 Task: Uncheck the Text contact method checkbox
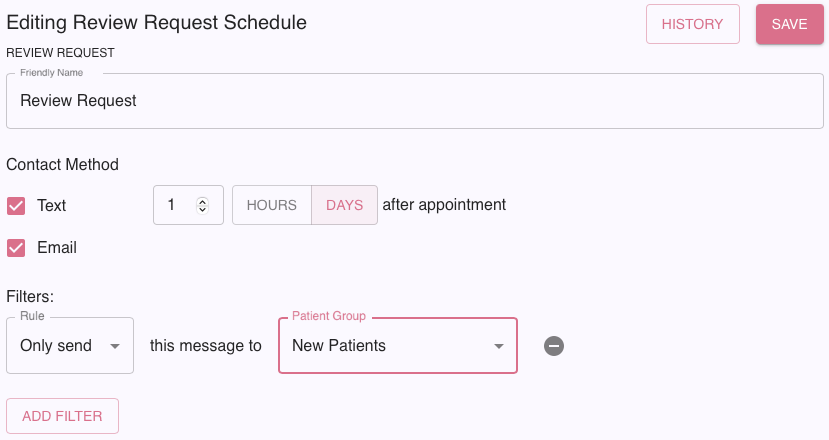tap(16, 205)
